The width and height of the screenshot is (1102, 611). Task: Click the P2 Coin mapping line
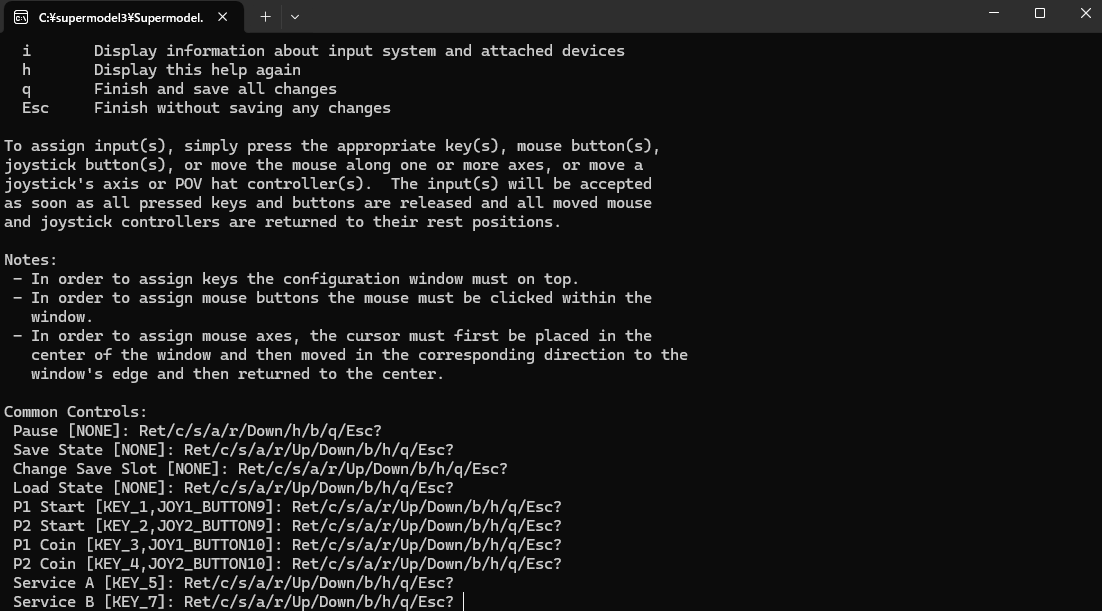[x=287, y=564]
